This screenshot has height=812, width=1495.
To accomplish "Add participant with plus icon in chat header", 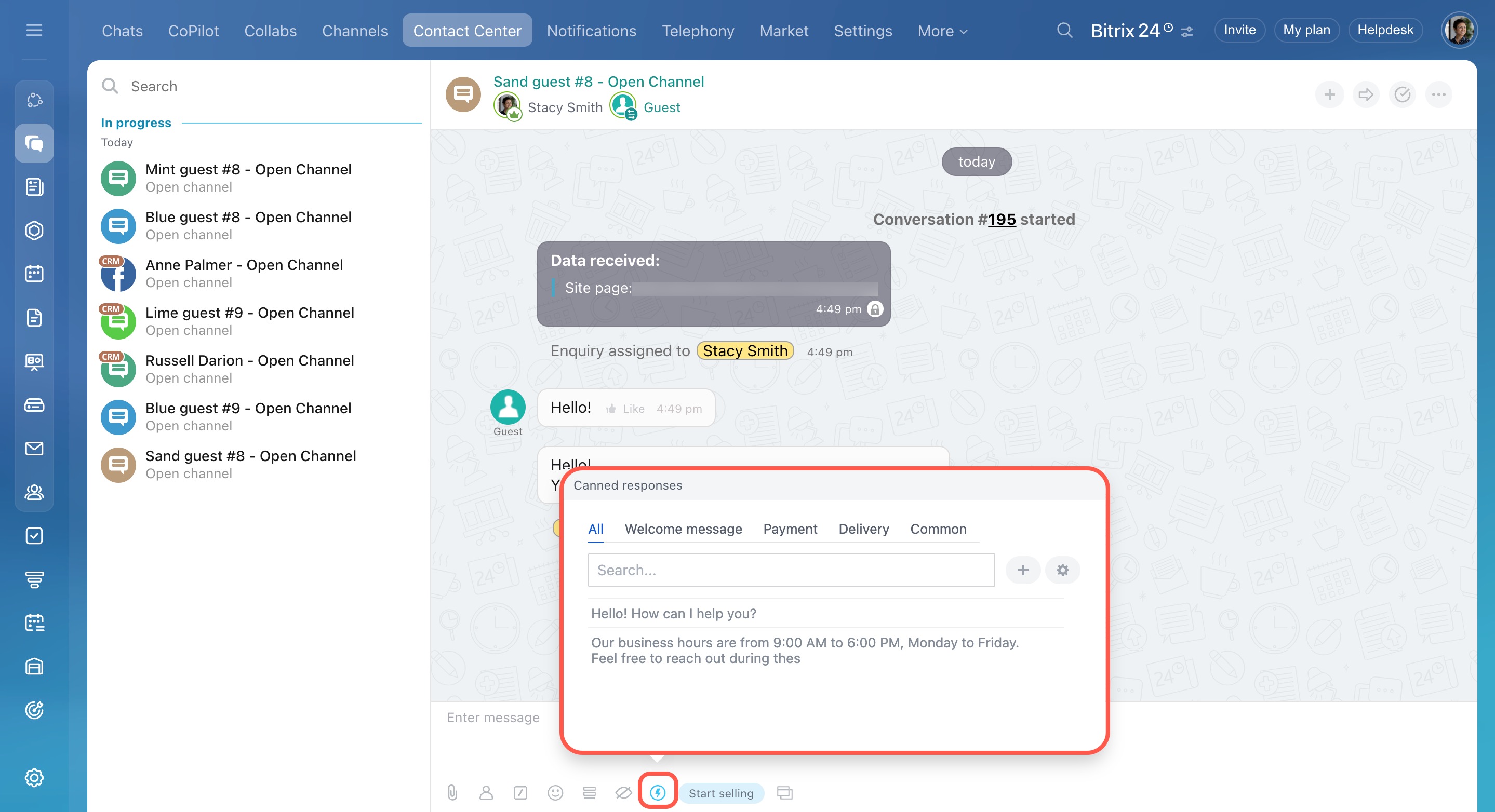I will pyautogui.click(x=1329, y=94).
